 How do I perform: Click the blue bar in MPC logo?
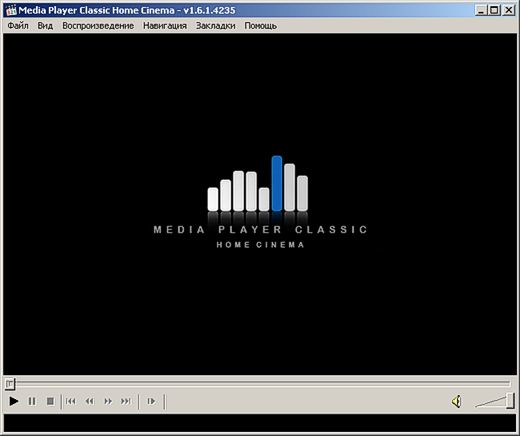pyautogui.click(x=277, y=183)
